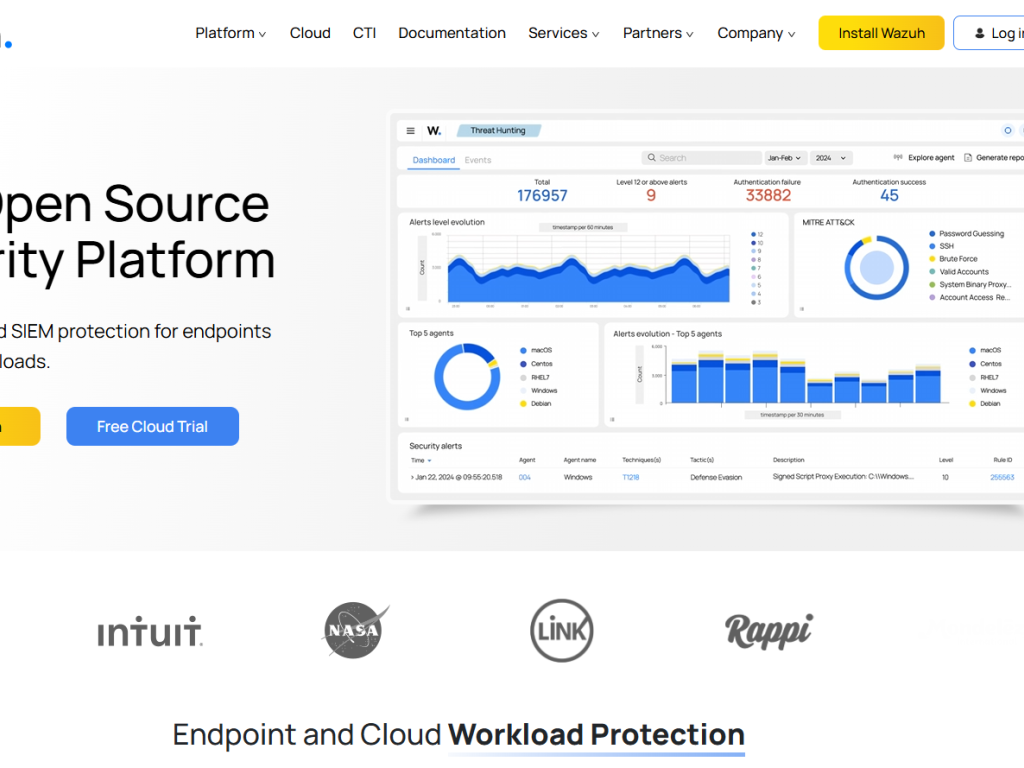Click the Alerts level evolution area chart

588,269
